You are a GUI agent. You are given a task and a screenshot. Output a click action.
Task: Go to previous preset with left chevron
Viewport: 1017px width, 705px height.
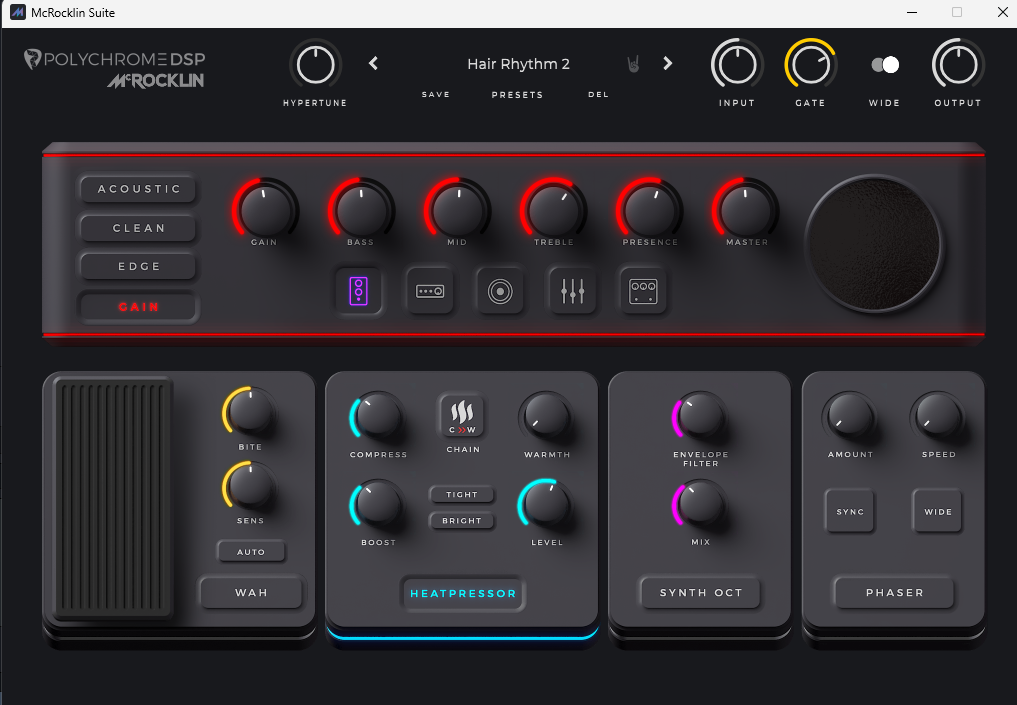point(374,64)
